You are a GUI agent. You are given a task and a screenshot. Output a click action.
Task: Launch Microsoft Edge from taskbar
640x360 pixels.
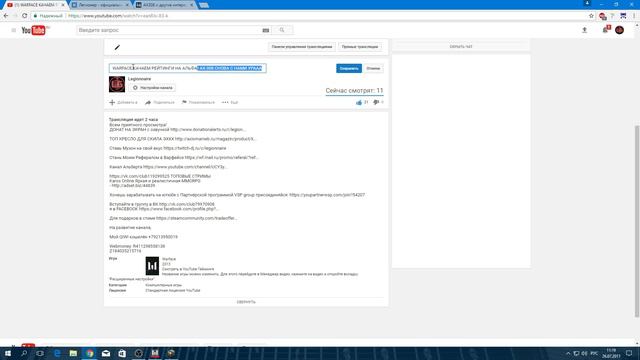click(57, 353)
